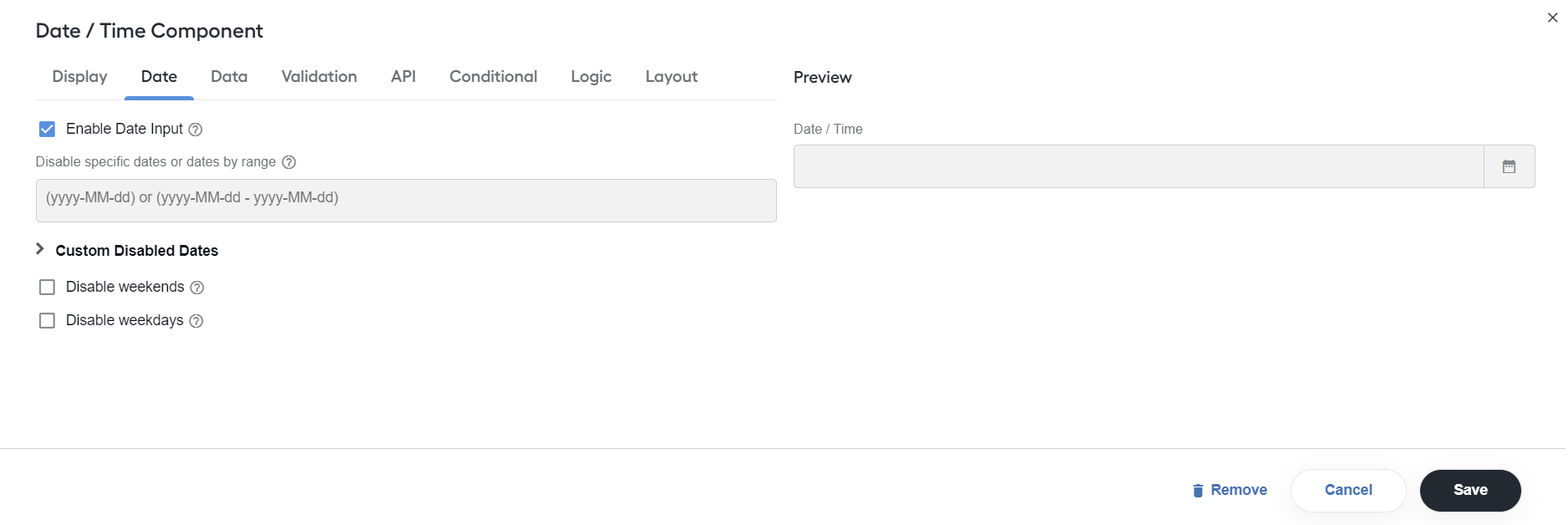Switch to the Display tab
Screen dimensions: 1568x525
click(x=80, y=77)
